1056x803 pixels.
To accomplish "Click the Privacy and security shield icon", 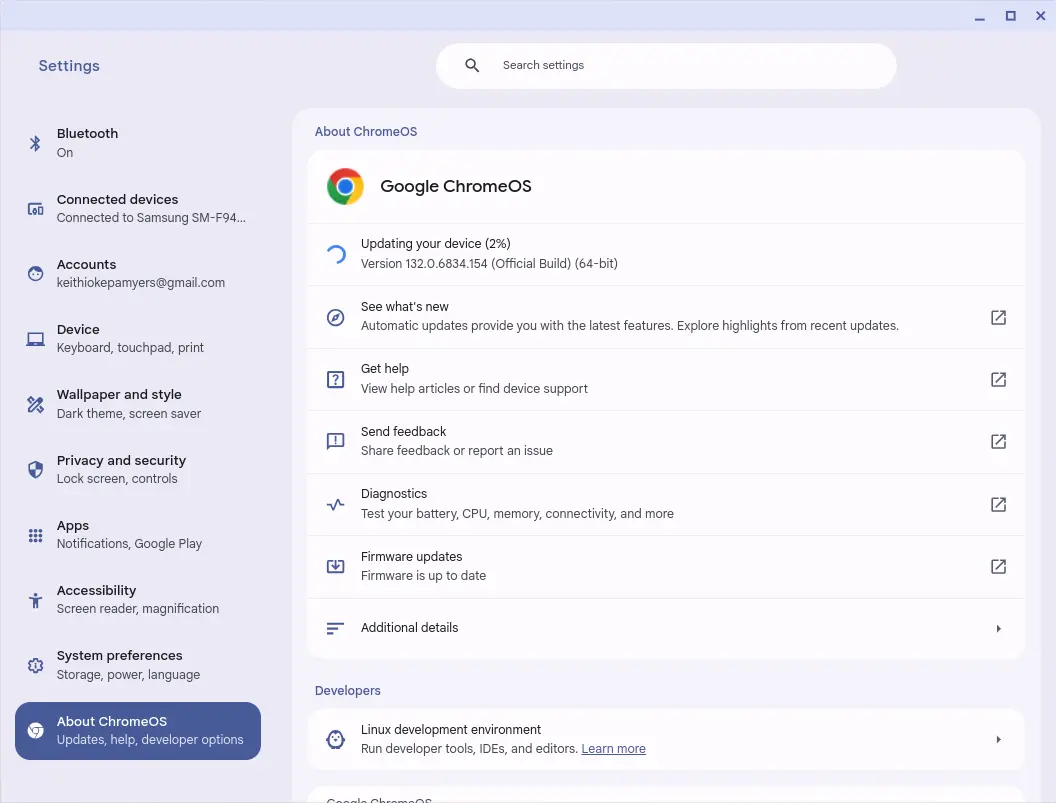I will pos(35,470).
